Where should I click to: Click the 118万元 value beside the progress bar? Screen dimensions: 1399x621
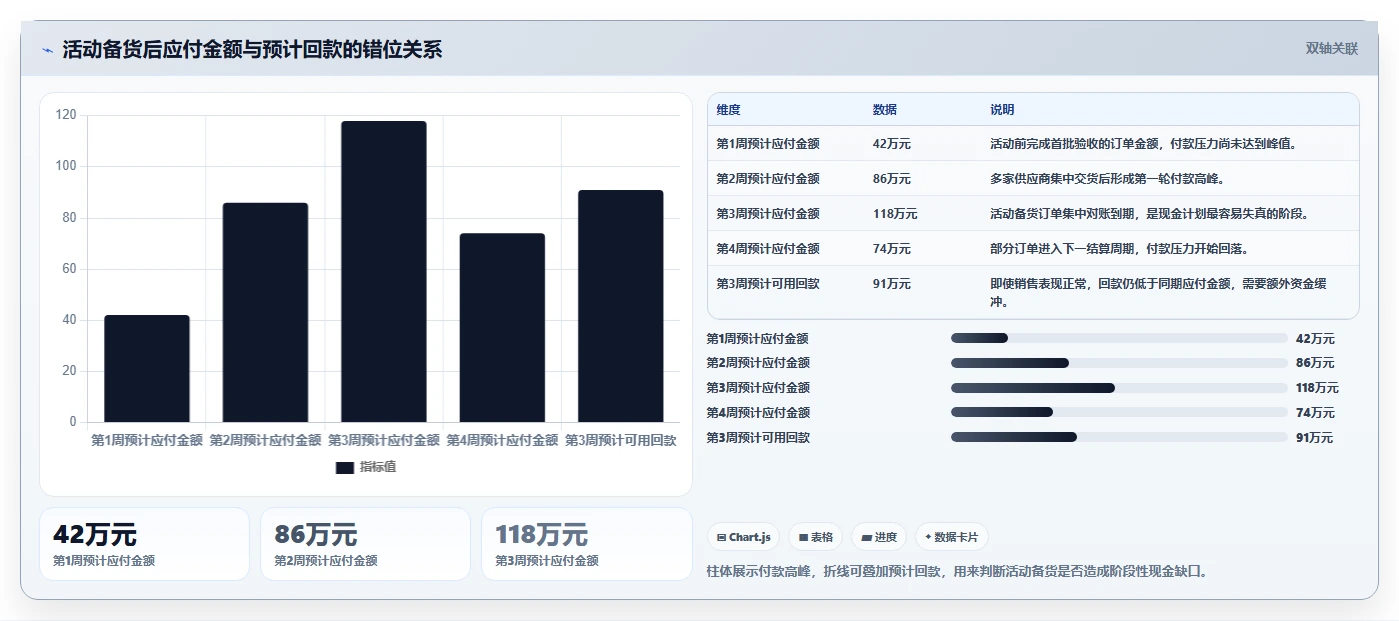[1317, 388]
